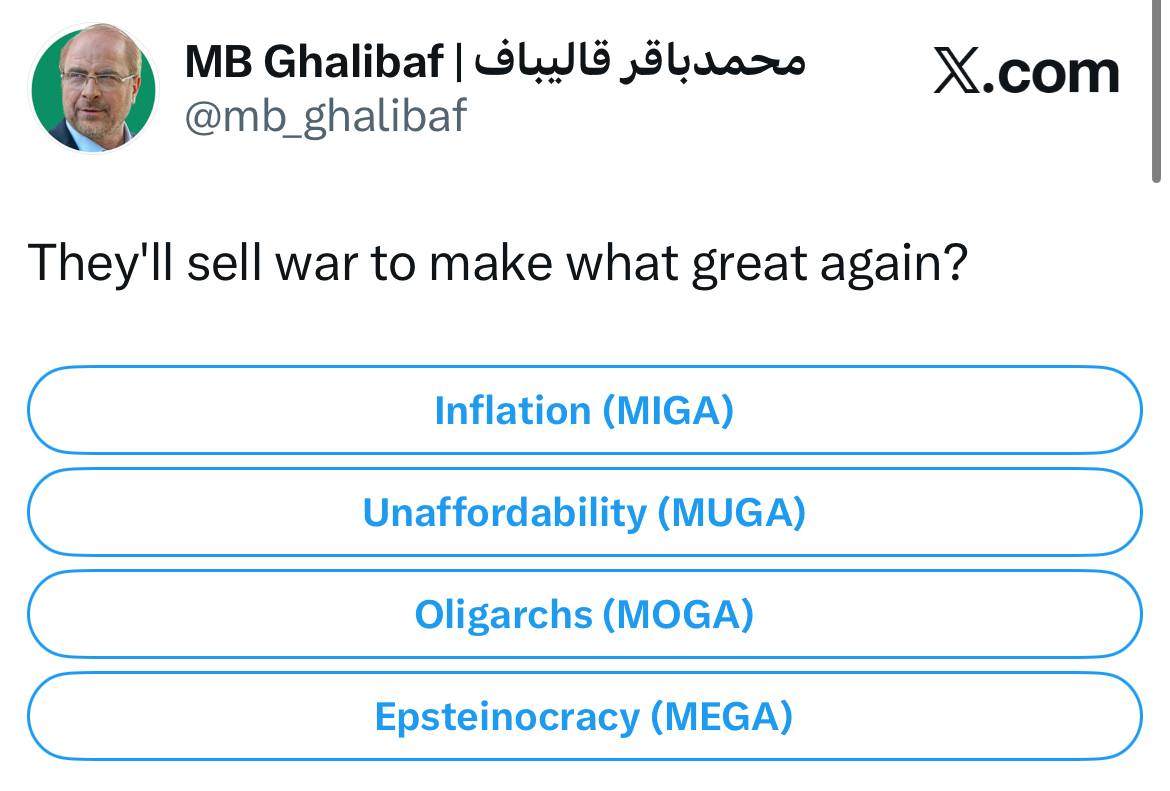
Task: Select the Unaffordability (MUGA) poll choice
Action: coord(584,512)
